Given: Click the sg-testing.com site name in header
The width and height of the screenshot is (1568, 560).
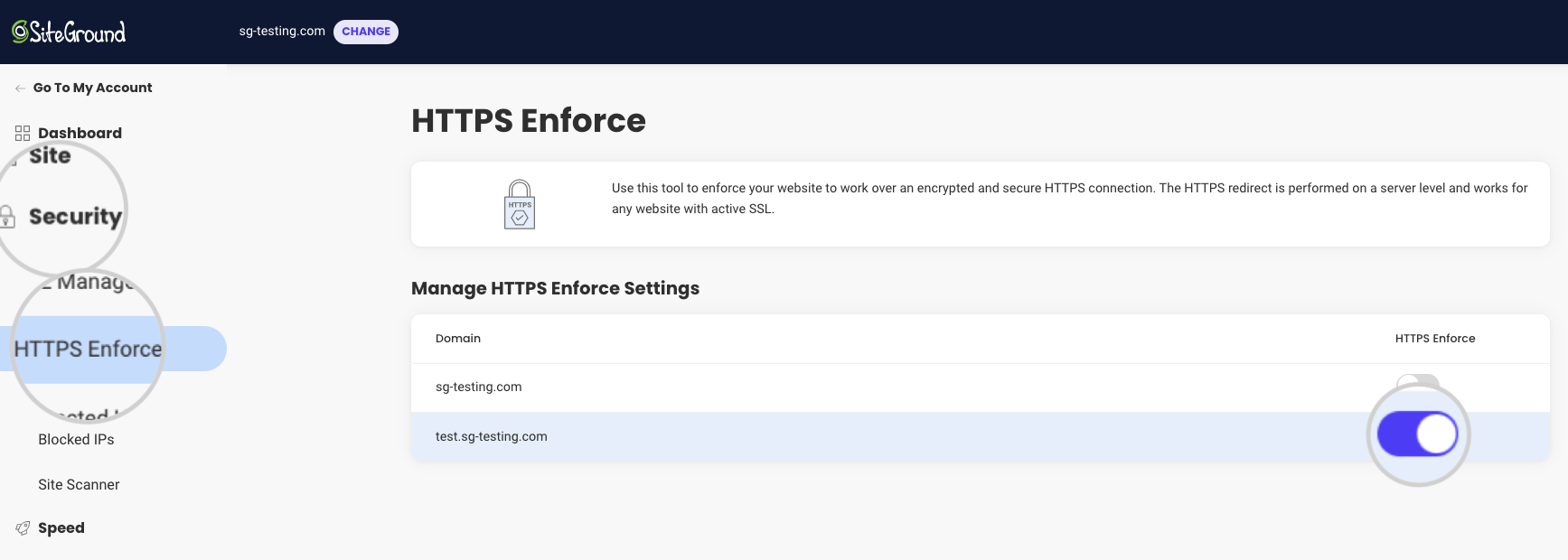Looking at the screenshot, I should click(282, 31).
